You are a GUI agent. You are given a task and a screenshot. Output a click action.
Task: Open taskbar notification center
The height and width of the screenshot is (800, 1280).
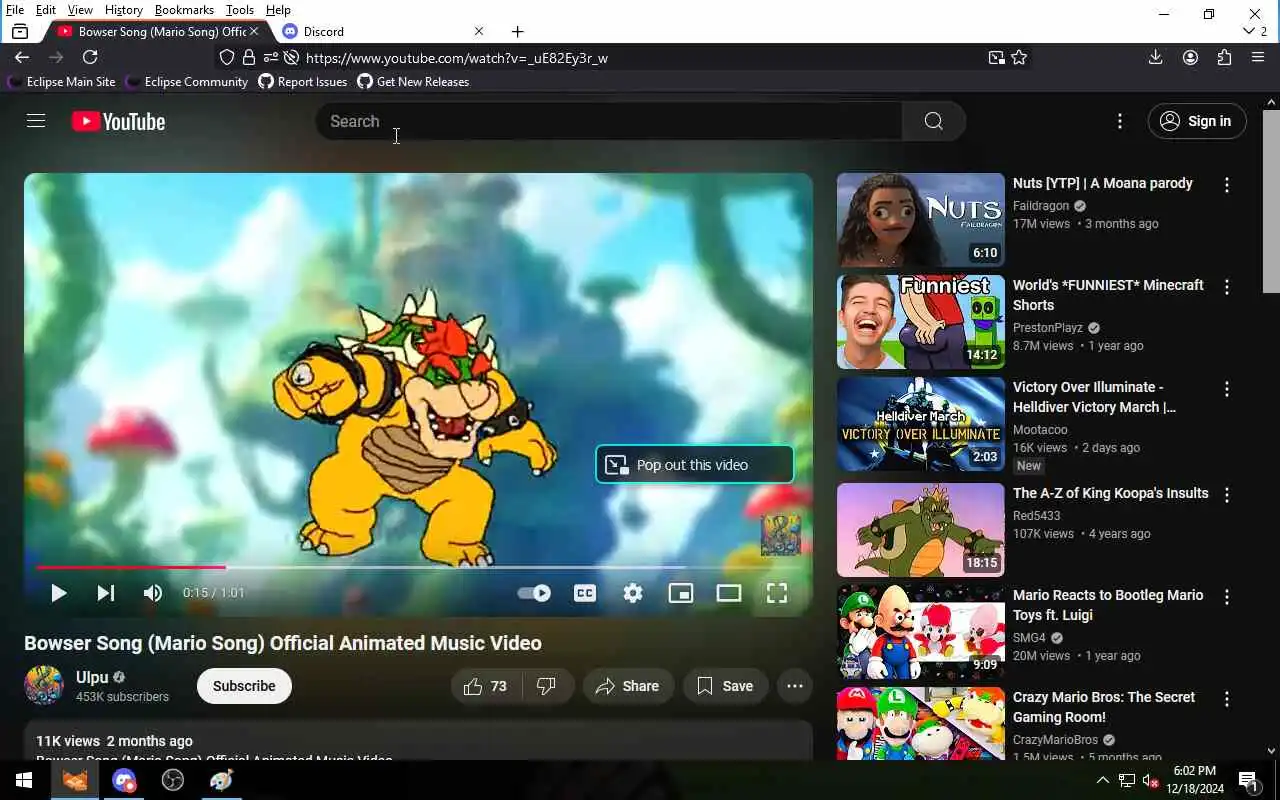[x=1249, y=780]
